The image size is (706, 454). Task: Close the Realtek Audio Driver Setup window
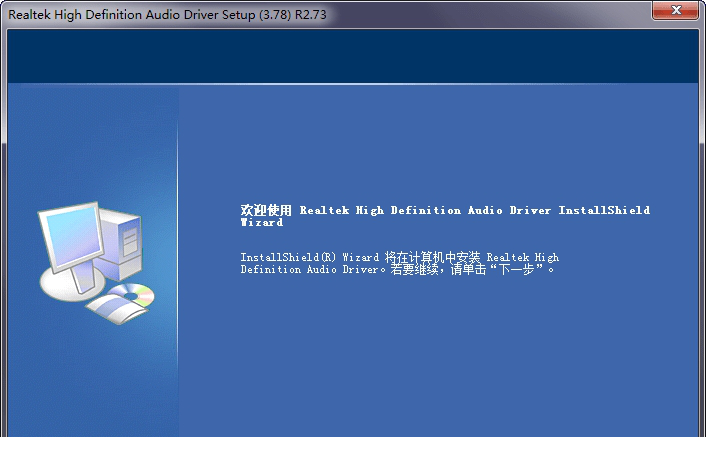coord(675,10)
